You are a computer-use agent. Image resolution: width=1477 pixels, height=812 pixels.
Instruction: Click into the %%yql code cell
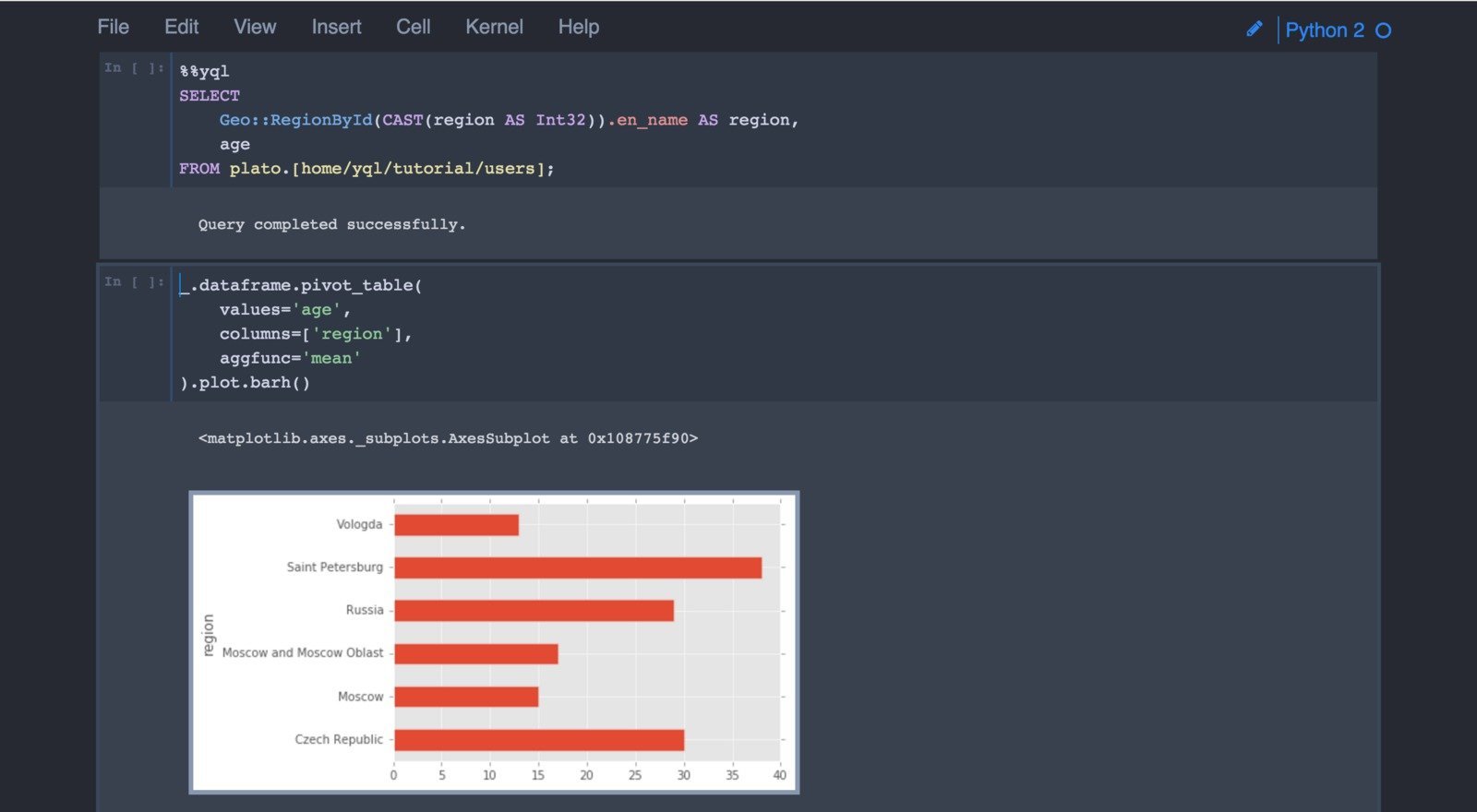pos(774,120)
